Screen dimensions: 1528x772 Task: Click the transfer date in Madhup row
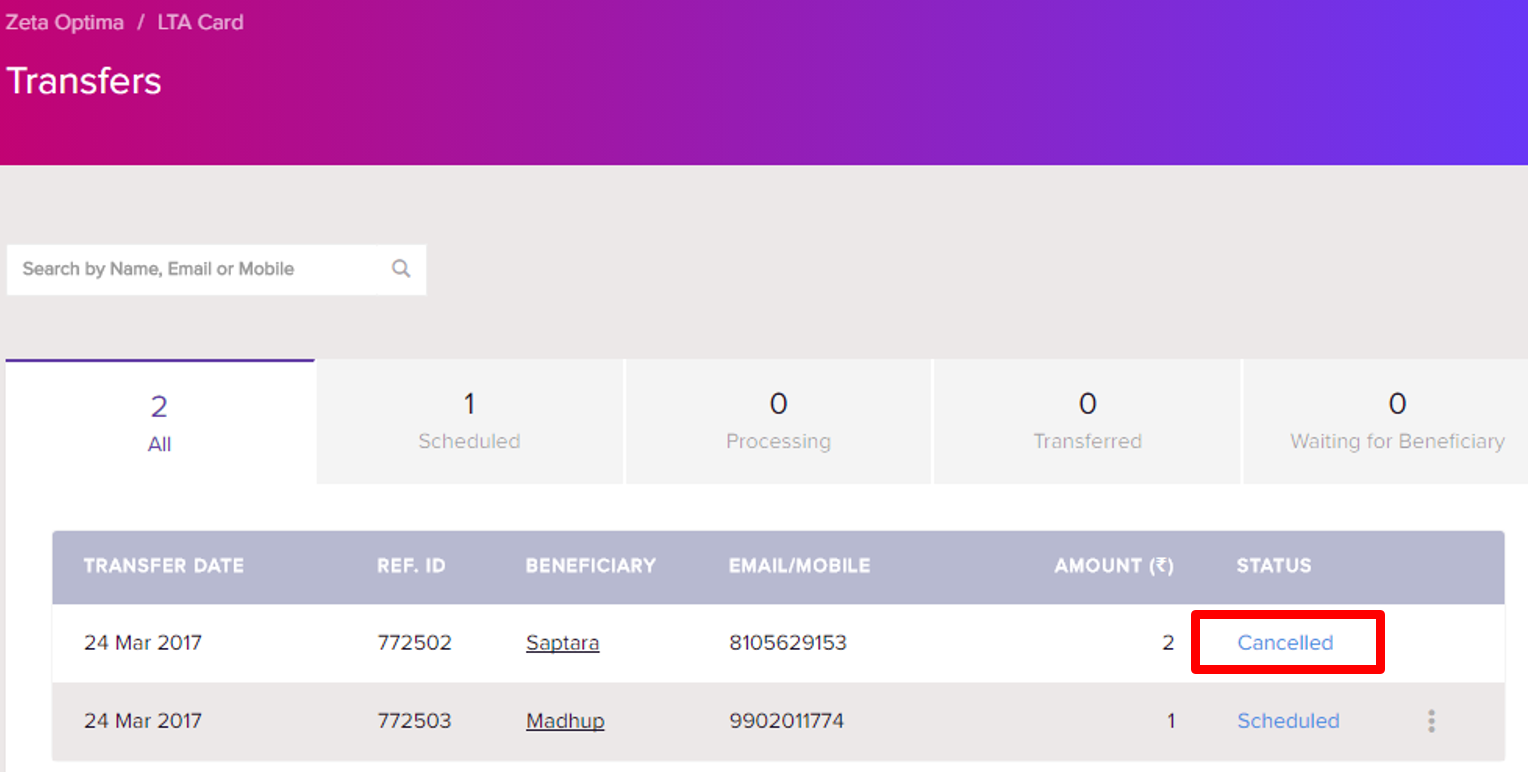tap(143, 721)
